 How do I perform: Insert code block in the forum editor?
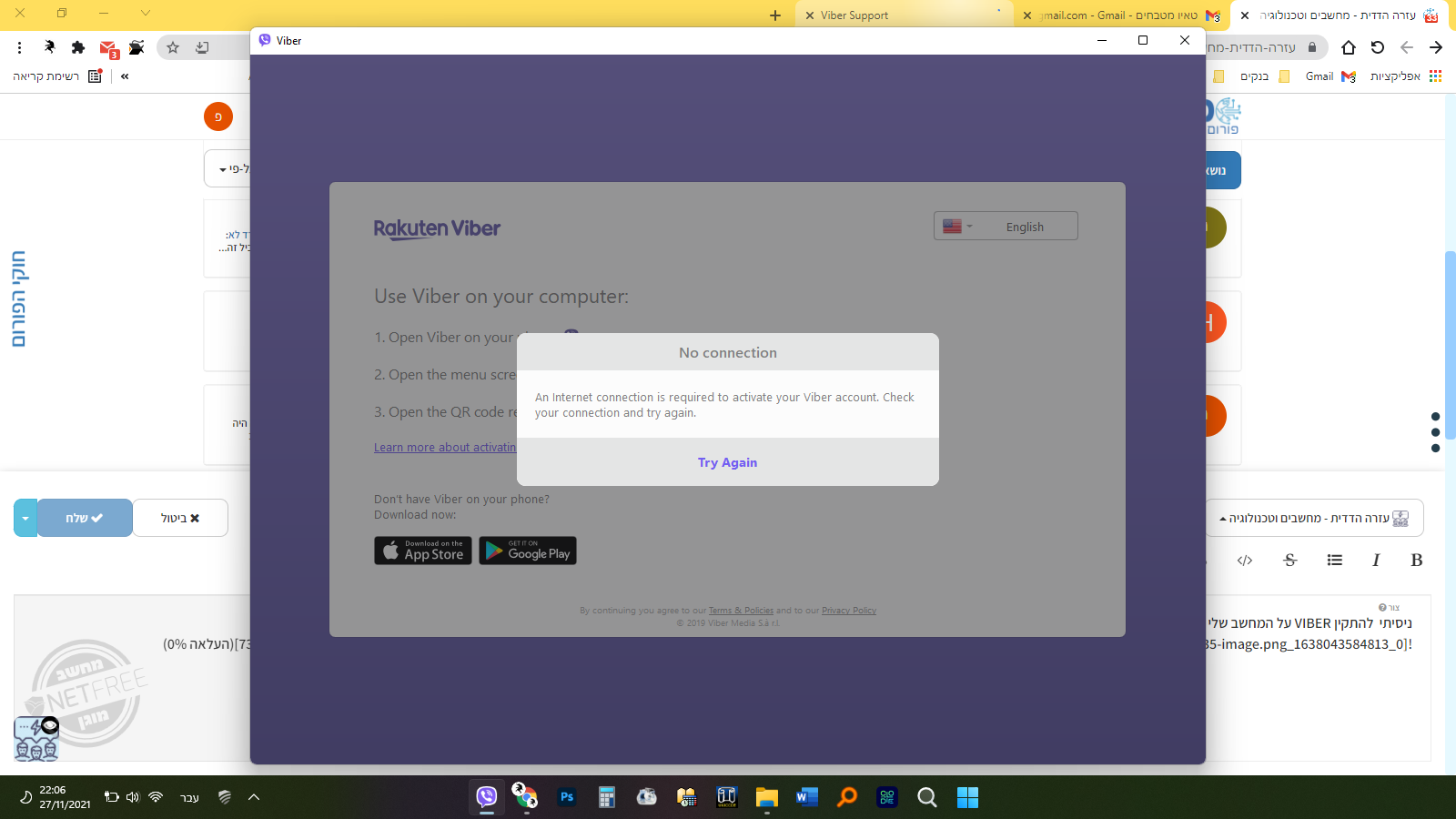coord(1245,561)
